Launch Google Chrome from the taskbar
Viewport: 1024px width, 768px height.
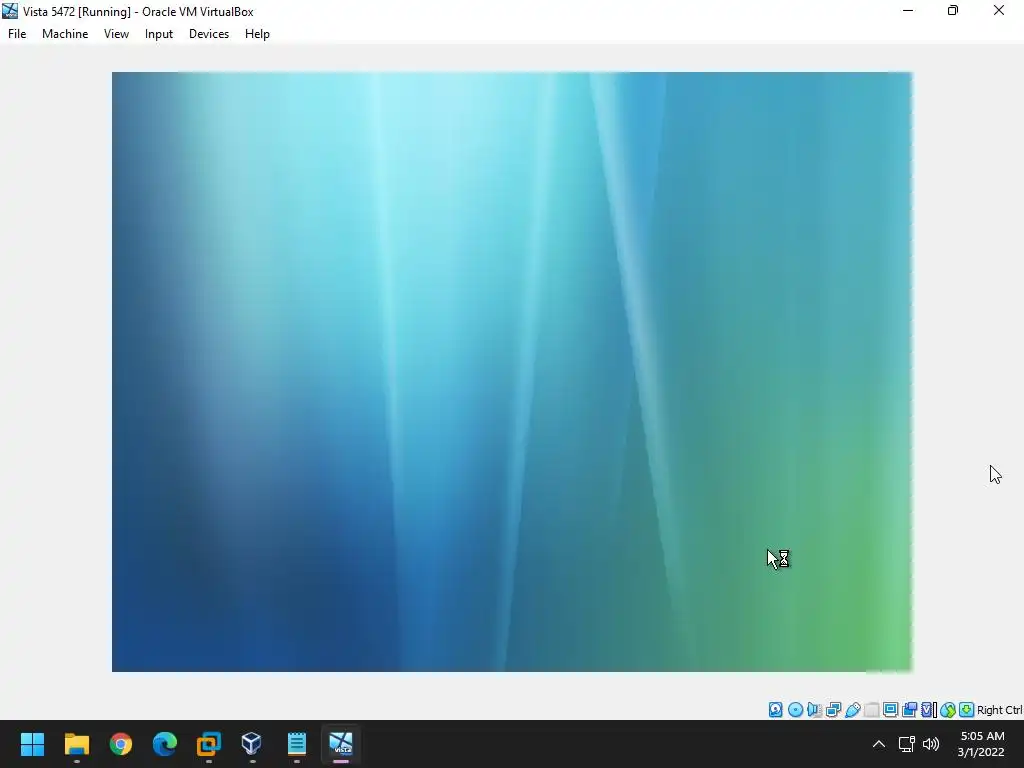121,744
